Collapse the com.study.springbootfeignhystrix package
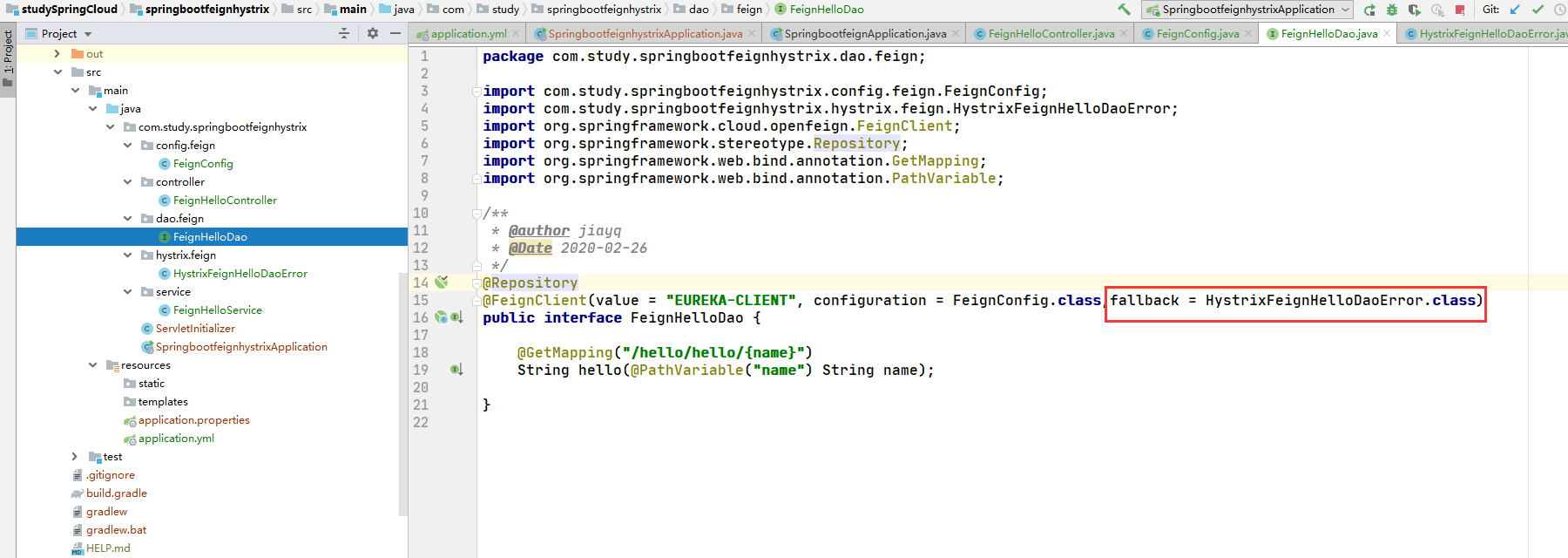The width and height of the screenshot is (1568, 558). (110, 127)
